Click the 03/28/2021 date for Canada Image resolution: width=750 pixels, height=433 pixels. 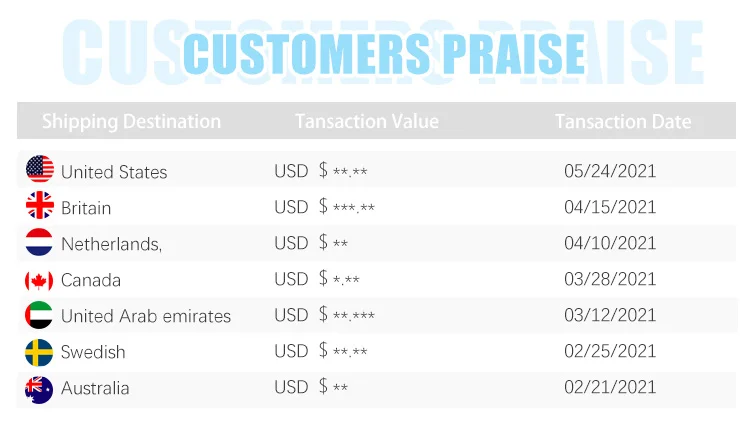click(610, 279)
